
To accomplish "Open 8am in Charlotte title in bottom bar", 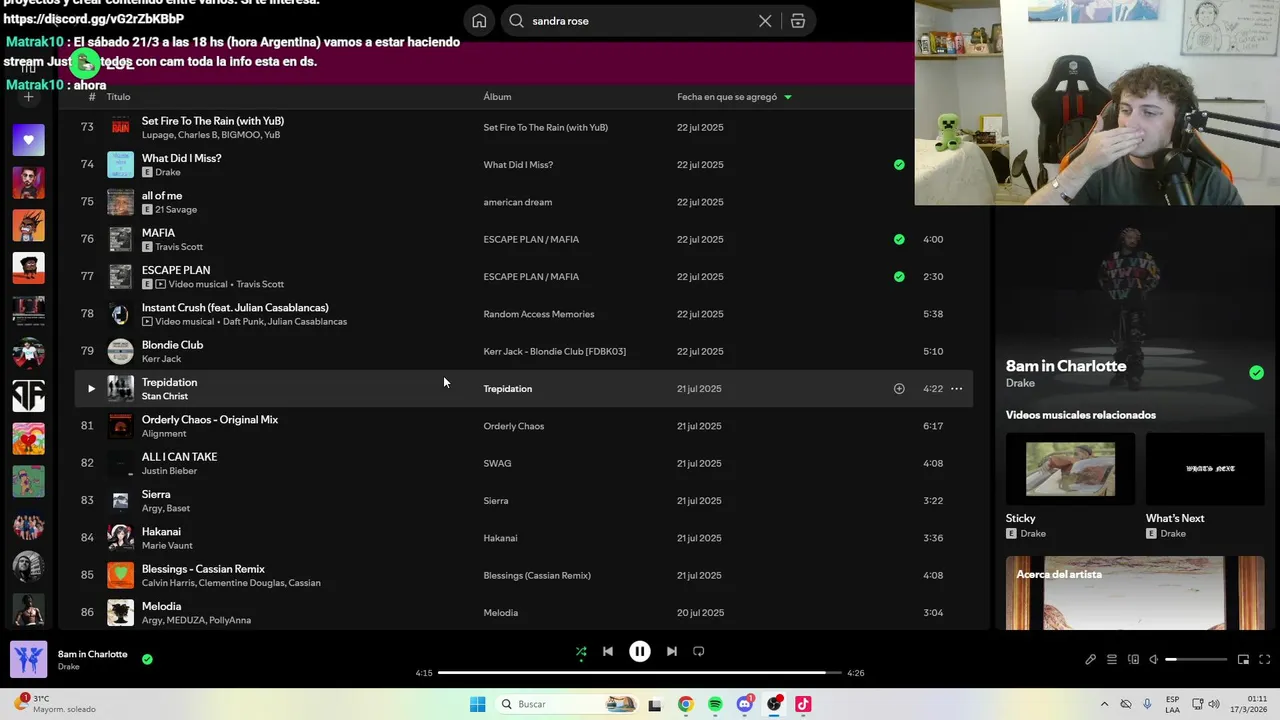I will coord(92,654).
